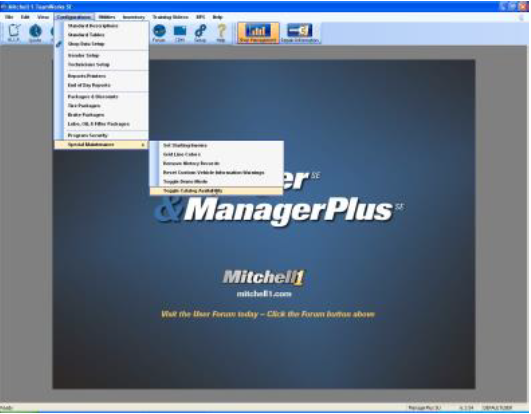Open the Inventory menu

click(134, 17)
